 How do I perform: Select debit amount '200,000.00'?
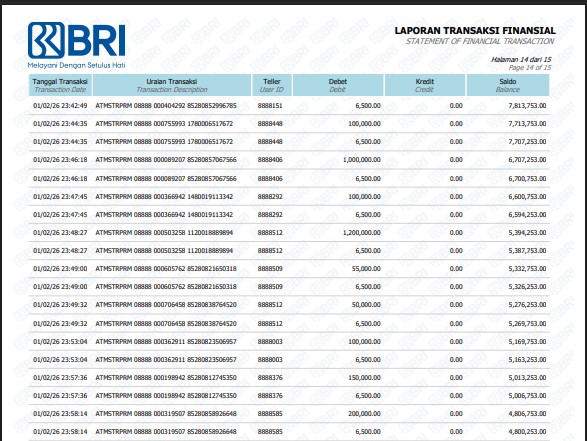click(x=365, y=414)
